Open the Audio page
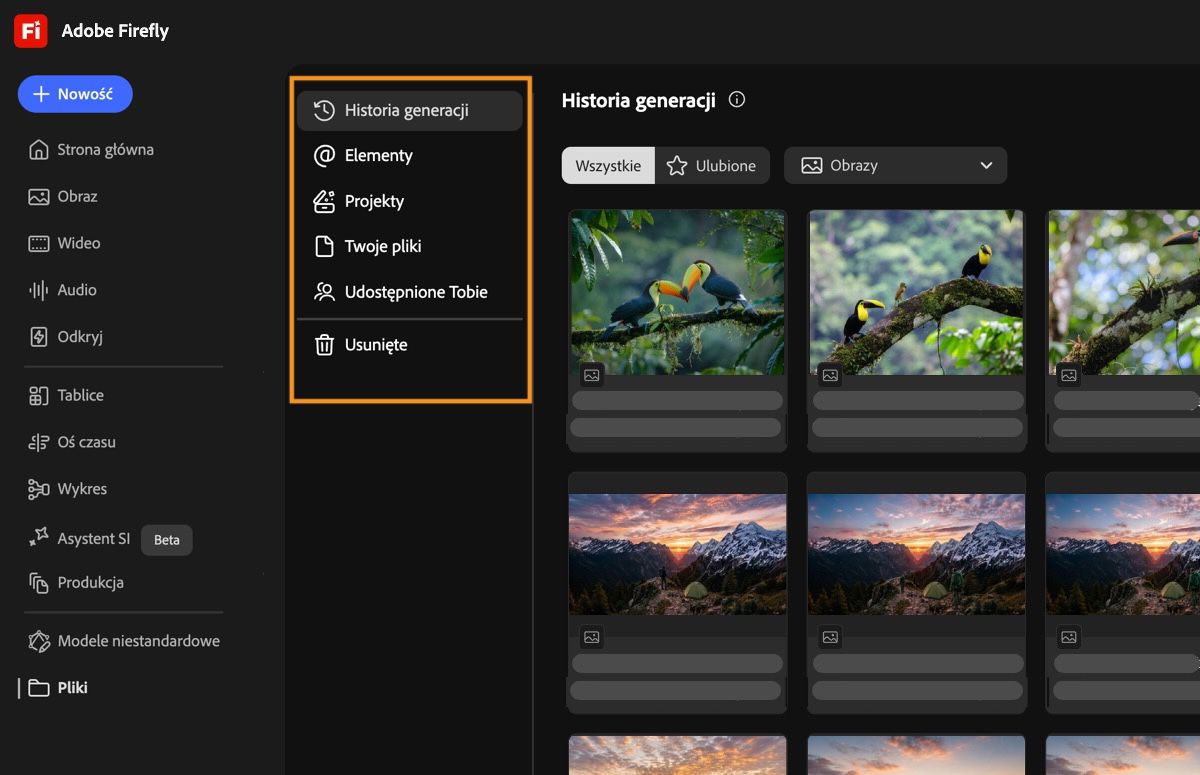Viewport: 1200px width, 775px height. pos(64,290)
